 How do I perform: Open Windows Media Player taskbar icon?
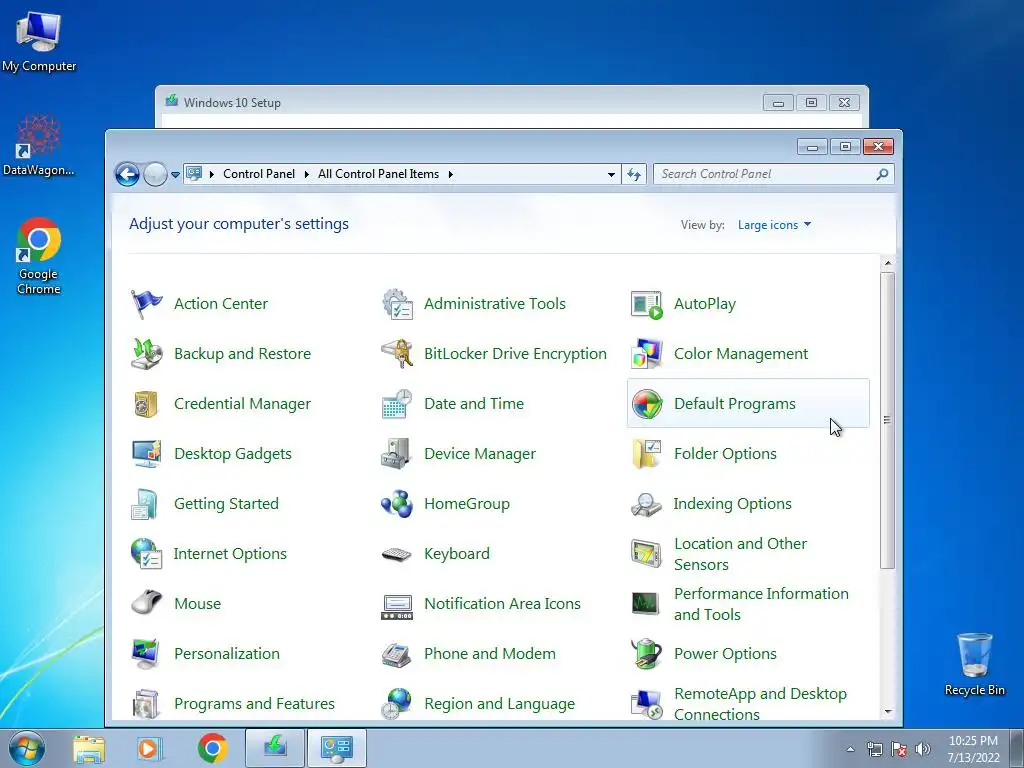(150, 748)
